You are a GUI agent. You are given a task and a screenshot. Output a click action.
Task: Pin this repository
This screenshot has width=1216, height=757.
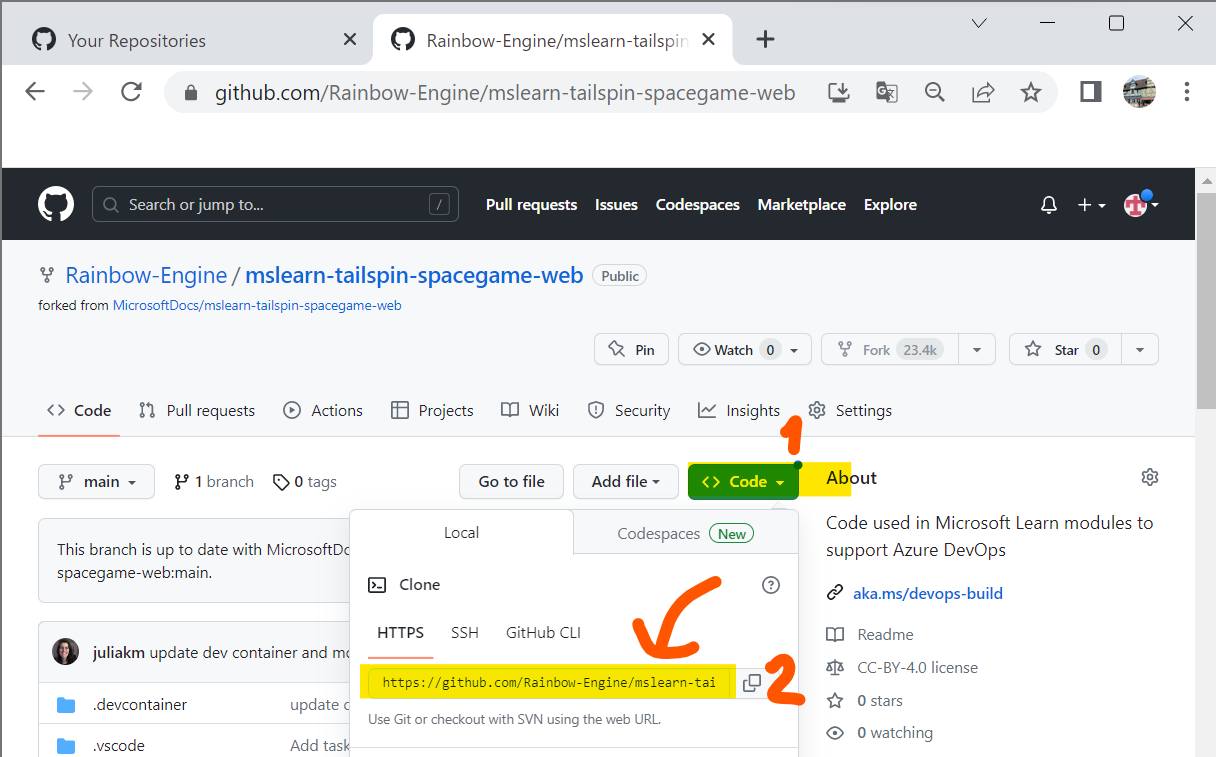632,350
